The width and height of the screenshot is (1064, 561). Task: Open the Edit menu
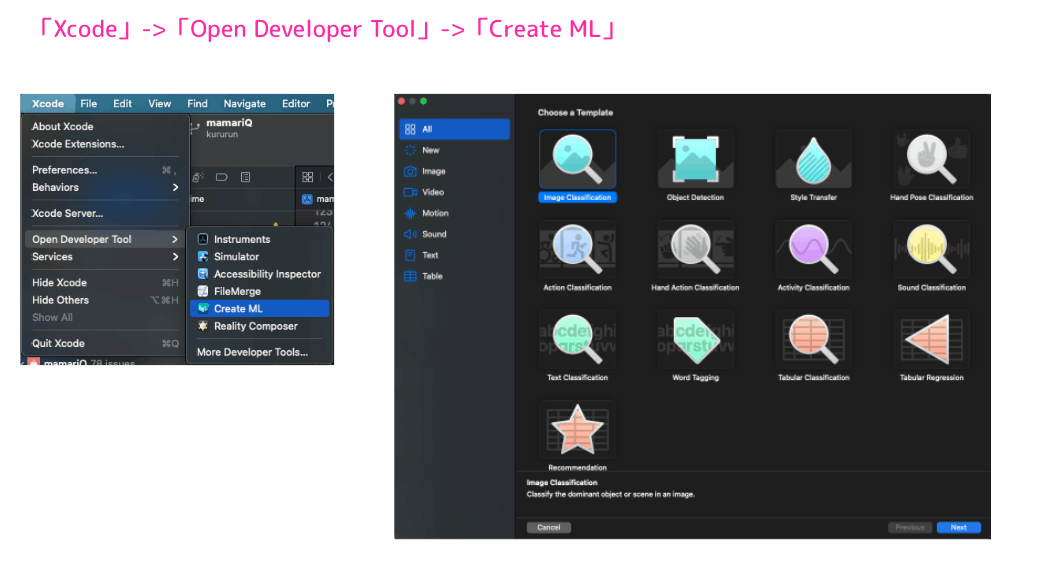pyautogui.click(x=122, y=104)
